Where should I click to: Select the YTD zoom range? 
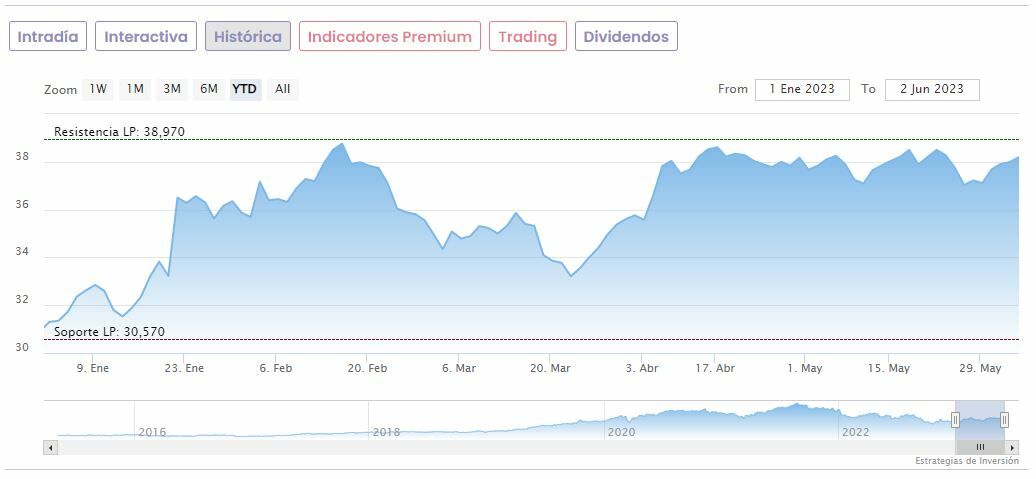245,89
